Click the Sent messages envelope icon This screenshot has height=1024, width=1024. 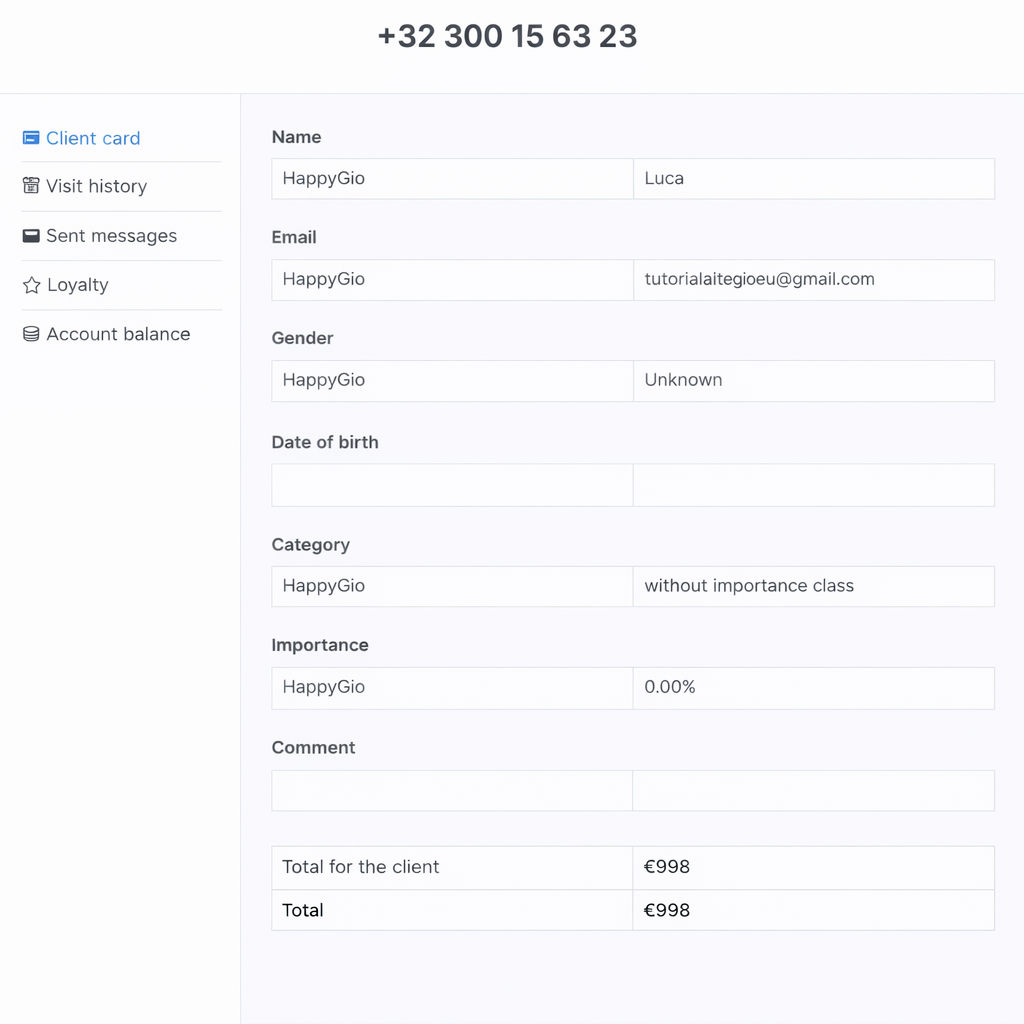pyautogui.click(x=31, y=236)
